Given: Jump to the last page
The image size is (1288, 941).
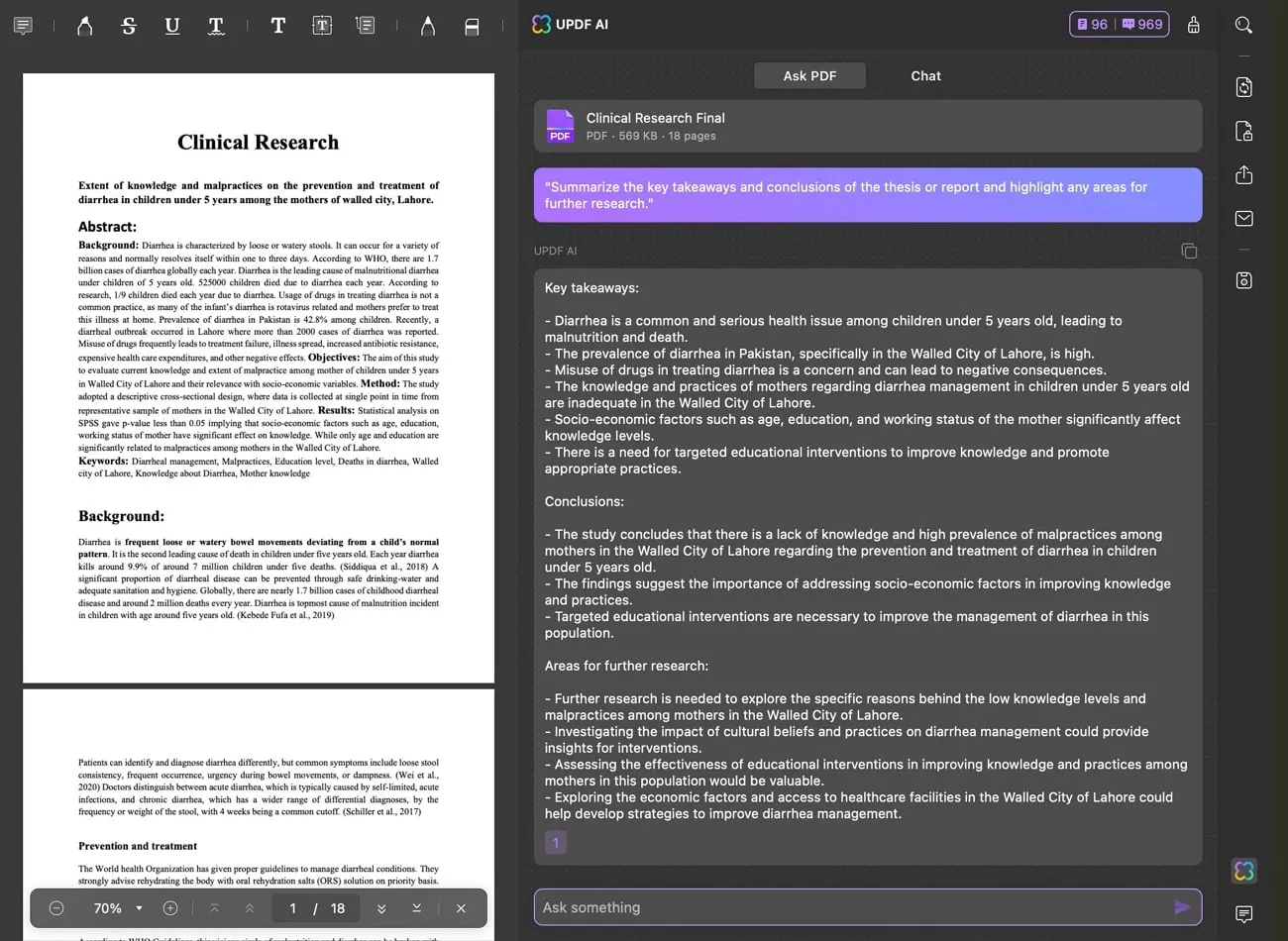Looking at the screenshot, I should coord(417,908).
